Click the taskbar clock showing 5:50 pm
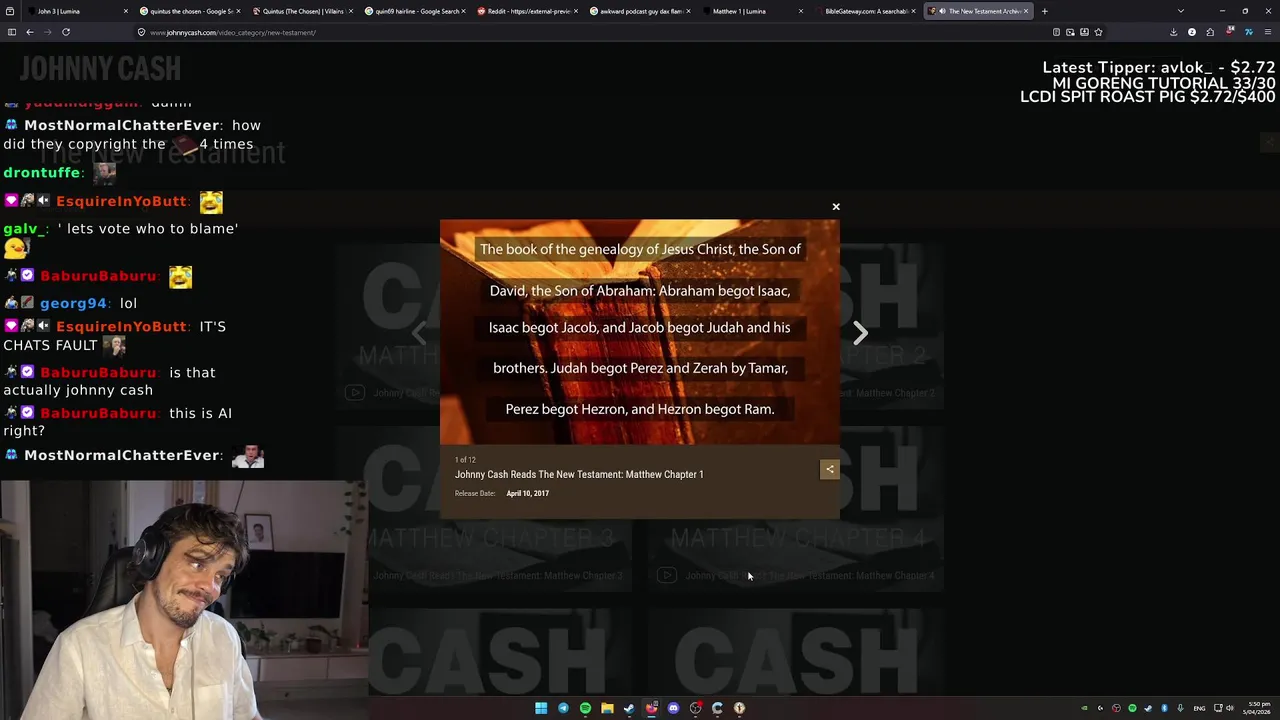This screenshot has width=1280, height=720. click(1256, 708)
